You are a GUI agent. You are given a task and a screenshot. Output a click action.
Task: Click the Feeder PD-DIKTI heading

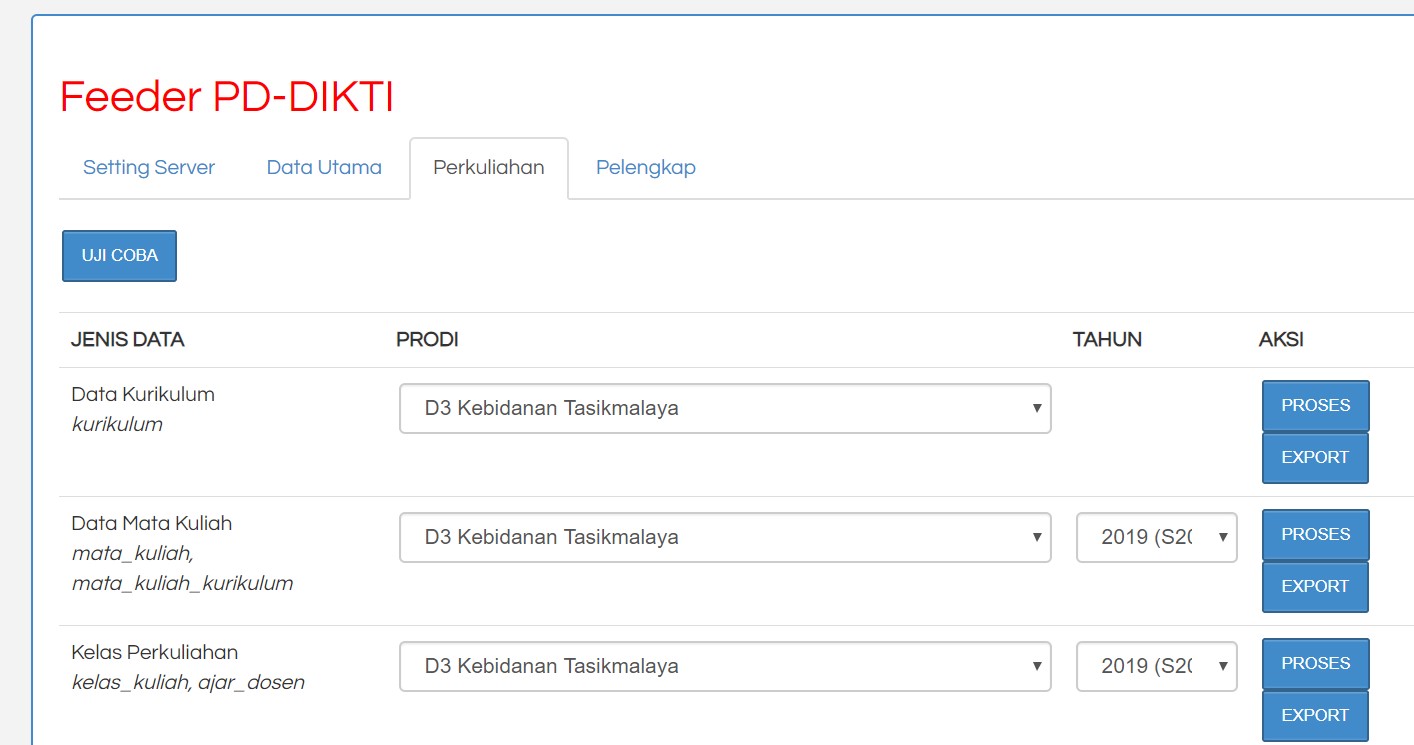click(x=227, y=97)
